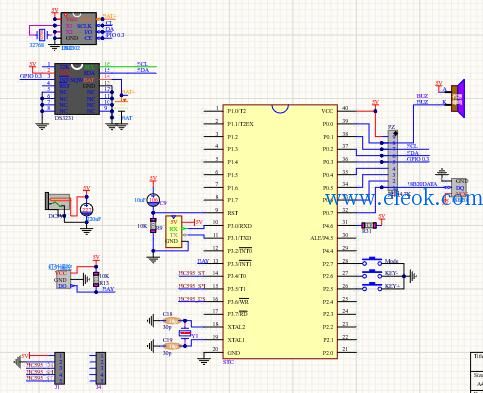Select the J4 pin header
The image size is (483, 393).
tap(101, 368)
